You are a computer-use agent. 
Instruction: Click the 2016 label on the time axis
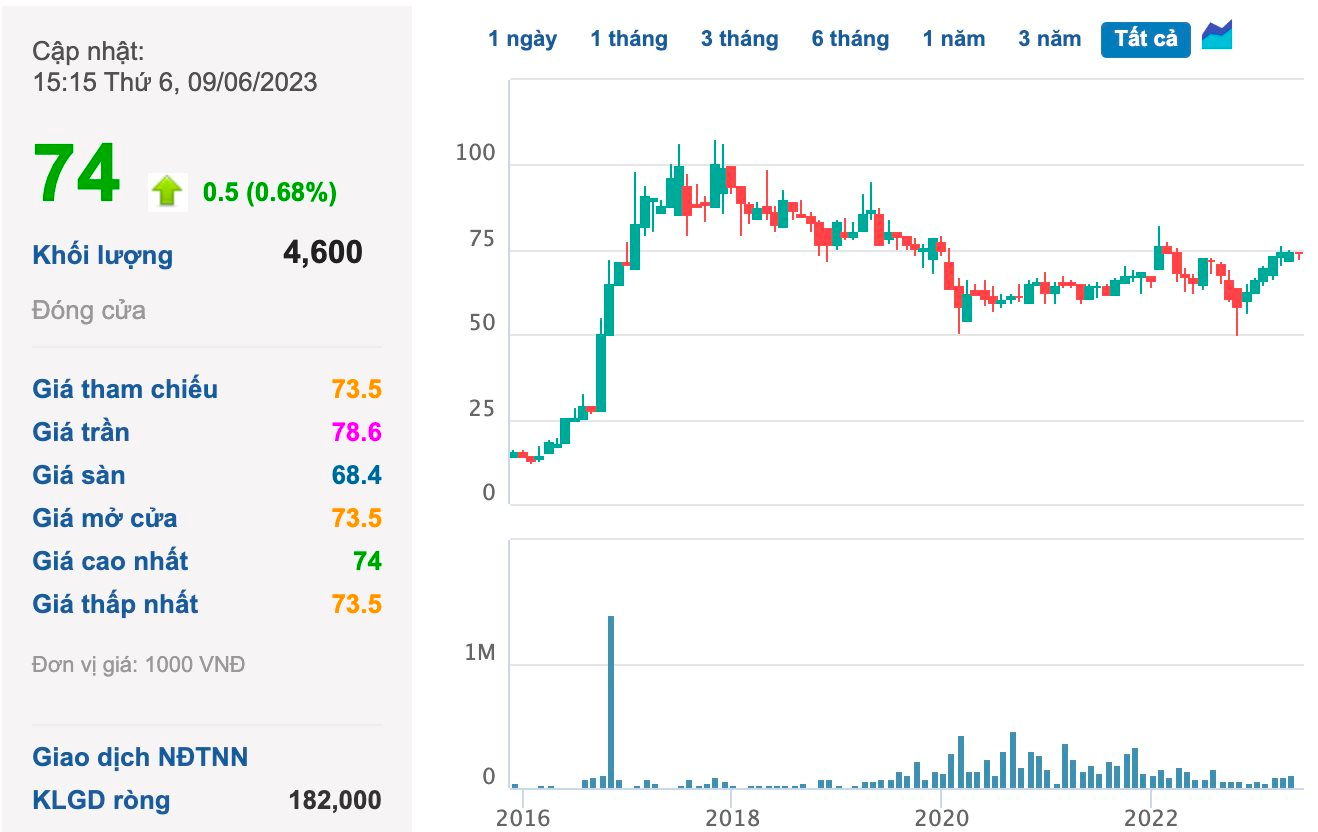click(x=521, y=817)
